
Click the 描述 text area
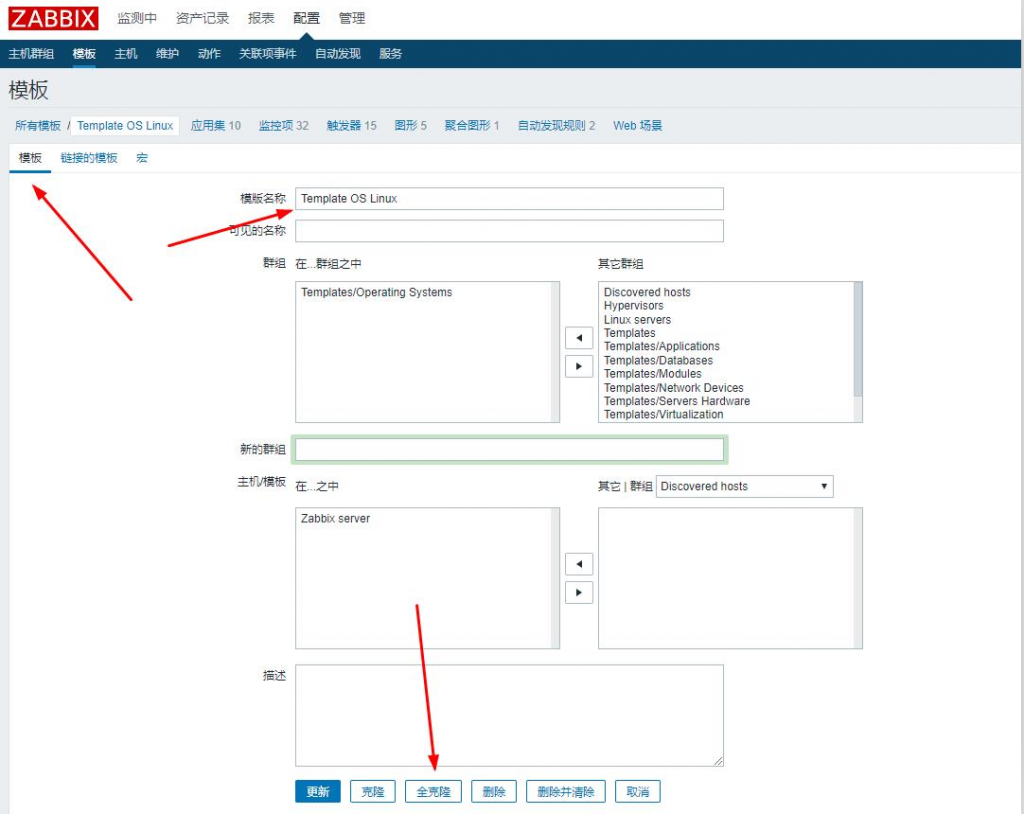point(509,715)
